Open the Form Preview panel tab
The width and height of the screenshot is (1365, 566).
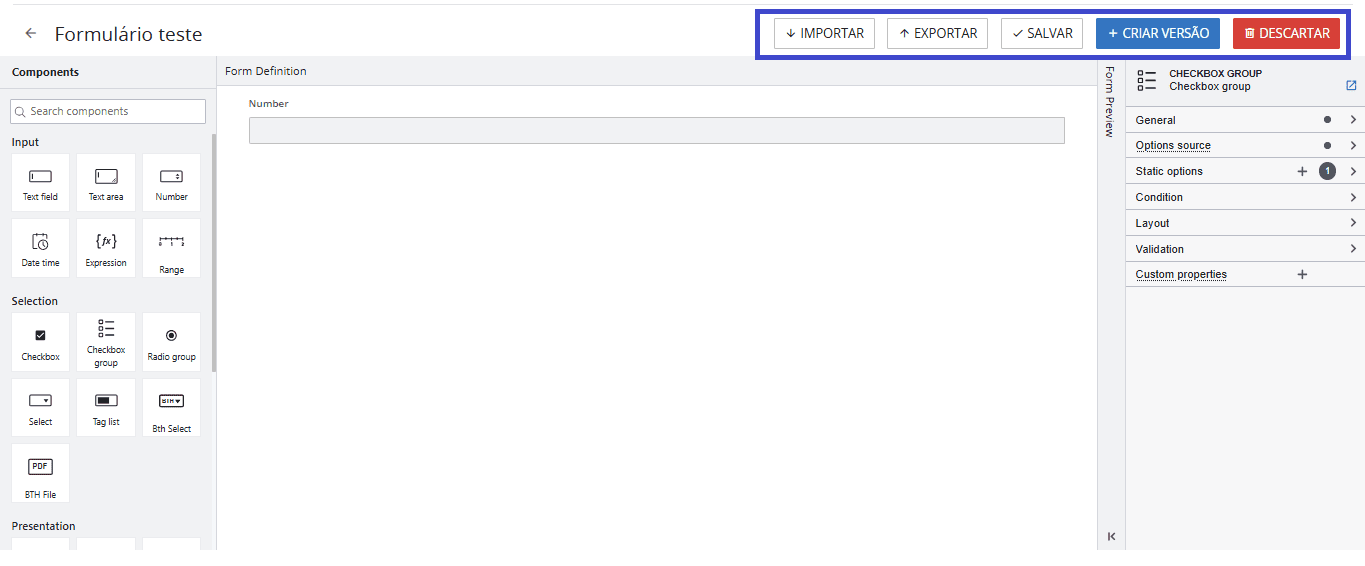click(x=1110, y=102)
